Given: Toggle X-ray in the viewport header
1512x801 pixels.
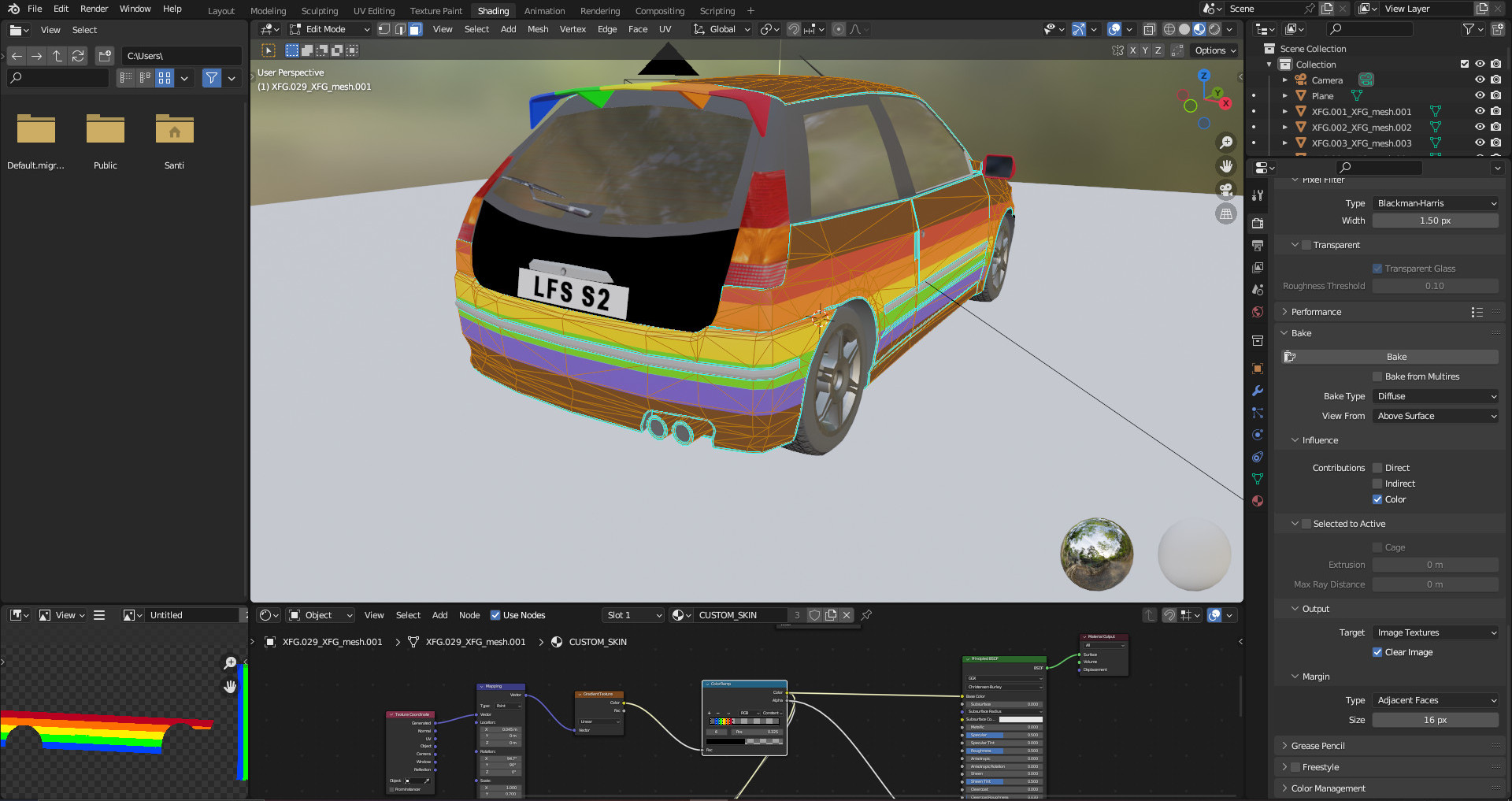Looking at the screenshot, I should point(1149,29).
